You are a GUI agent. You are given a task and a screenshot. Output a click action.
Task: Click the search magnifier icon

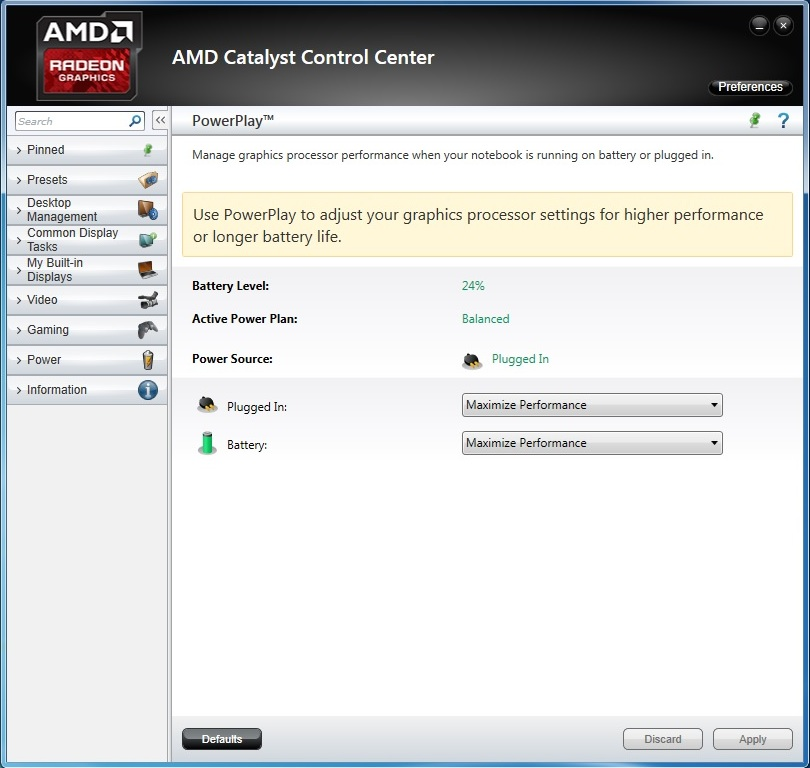pyautogui.click(x=136, y=121)
